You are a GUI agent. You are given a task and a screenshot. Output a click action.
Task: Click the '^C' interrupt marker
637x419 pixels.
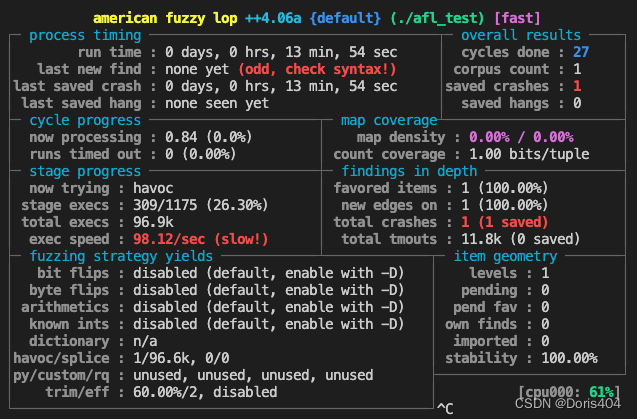[x=445, y=409]
